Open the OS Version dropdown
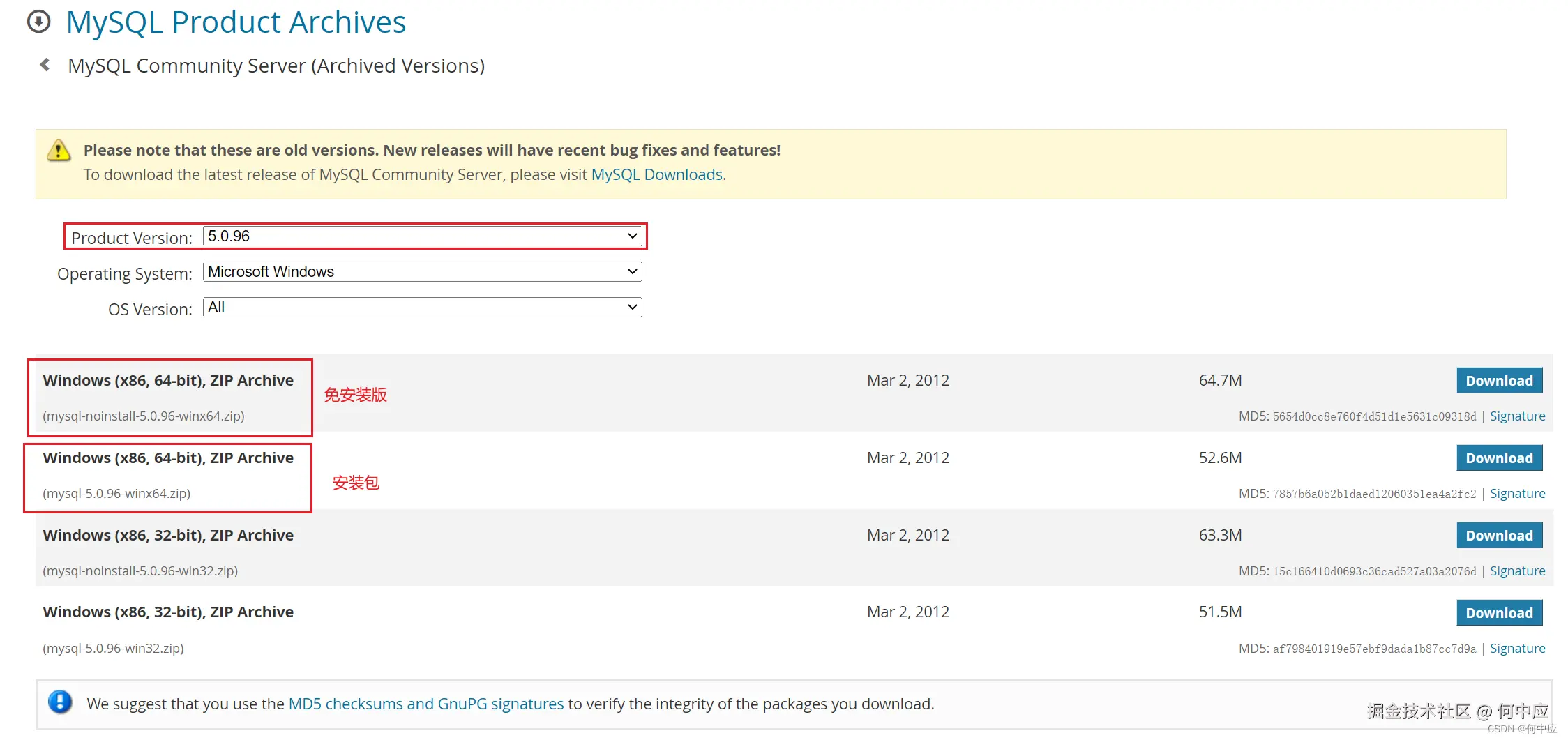The image size is (1568, 740). (x=422, y=308)
